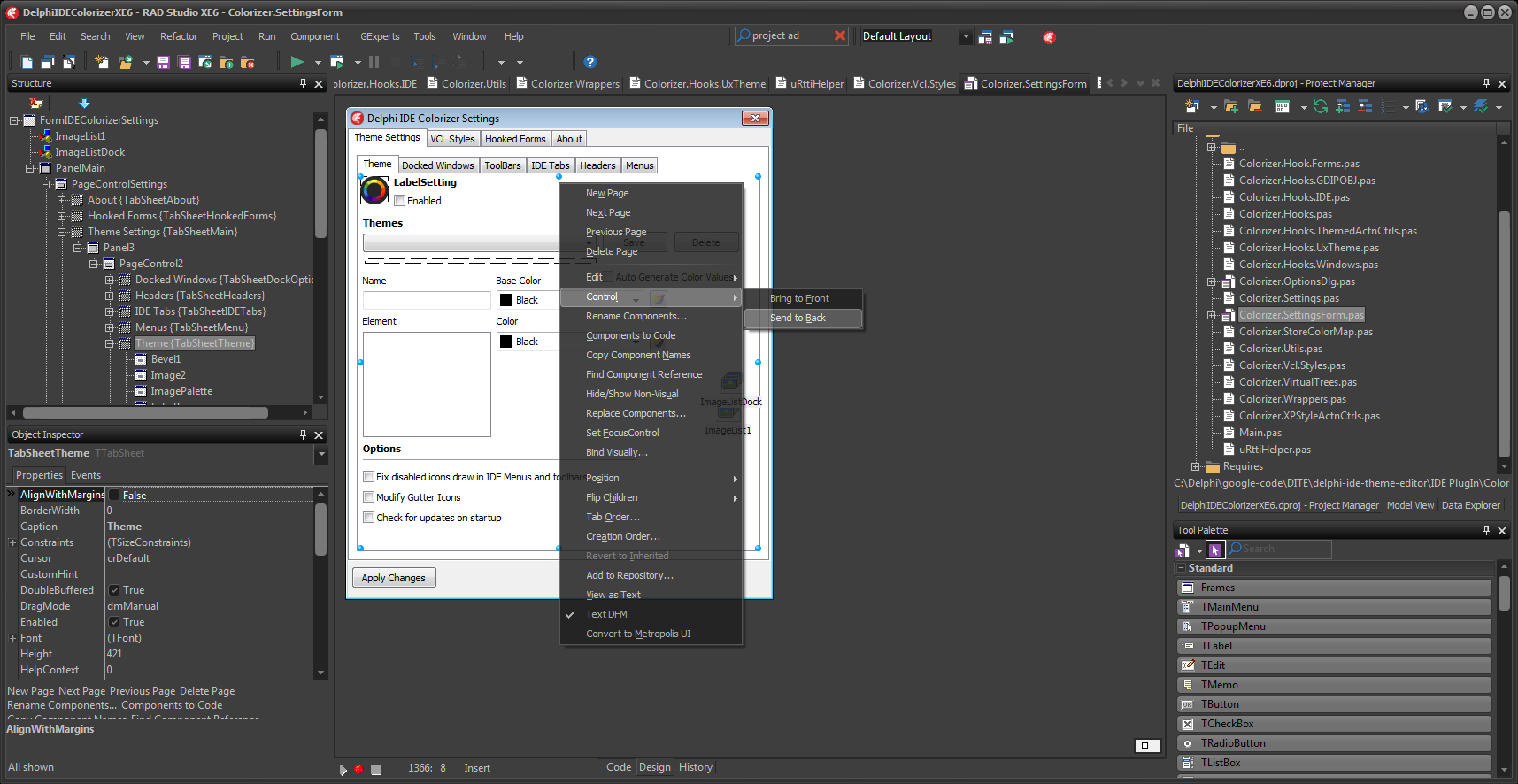Viewport: 1518px width, 784px height.
Task: Click the Components to Code quick link
Action: (172, 705)
